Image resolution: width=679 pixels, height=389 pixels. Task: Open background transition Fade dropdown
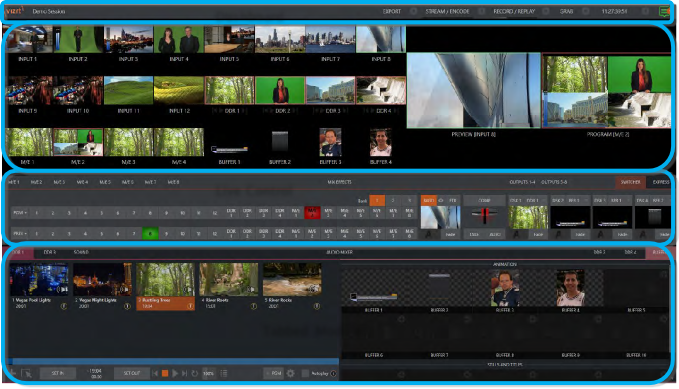click(x=451, y=234)
